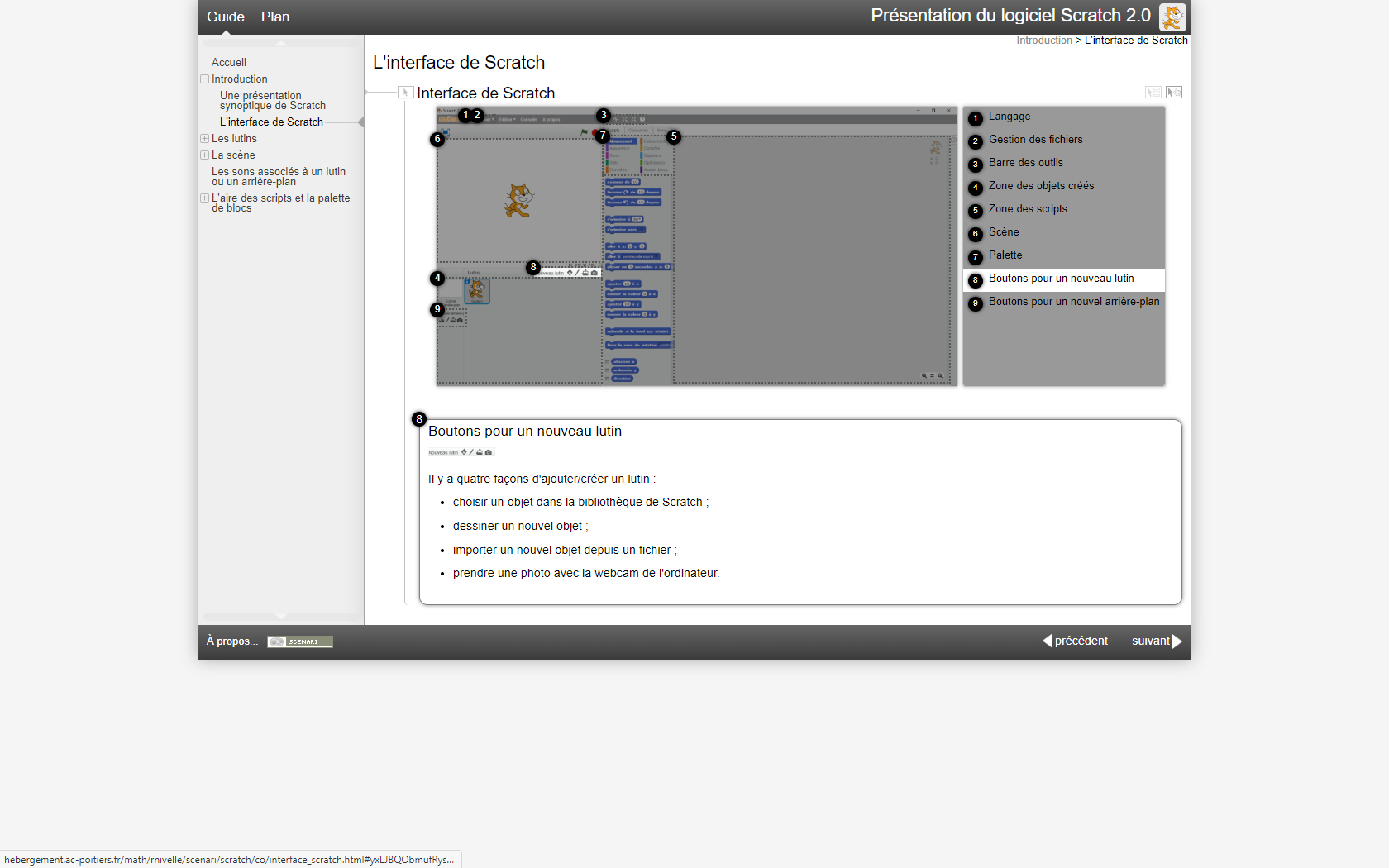
Task: Switch to interactive image mode icon
Action: pos(1174,93)
